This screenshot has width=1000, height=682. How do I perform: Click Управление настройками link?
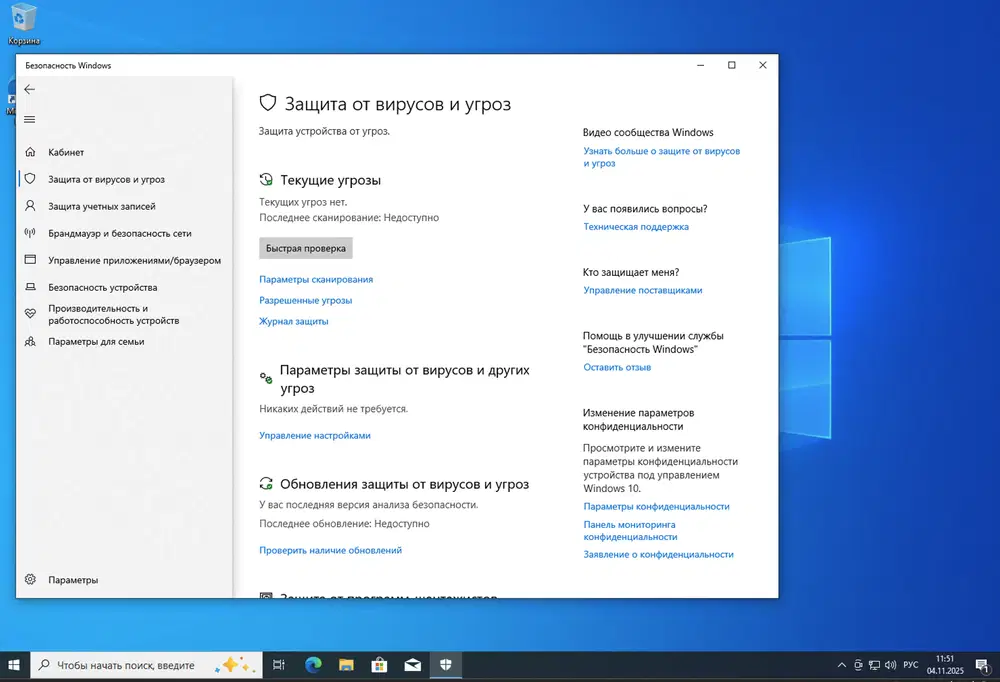pyautogui.click(x=314, y=436)
